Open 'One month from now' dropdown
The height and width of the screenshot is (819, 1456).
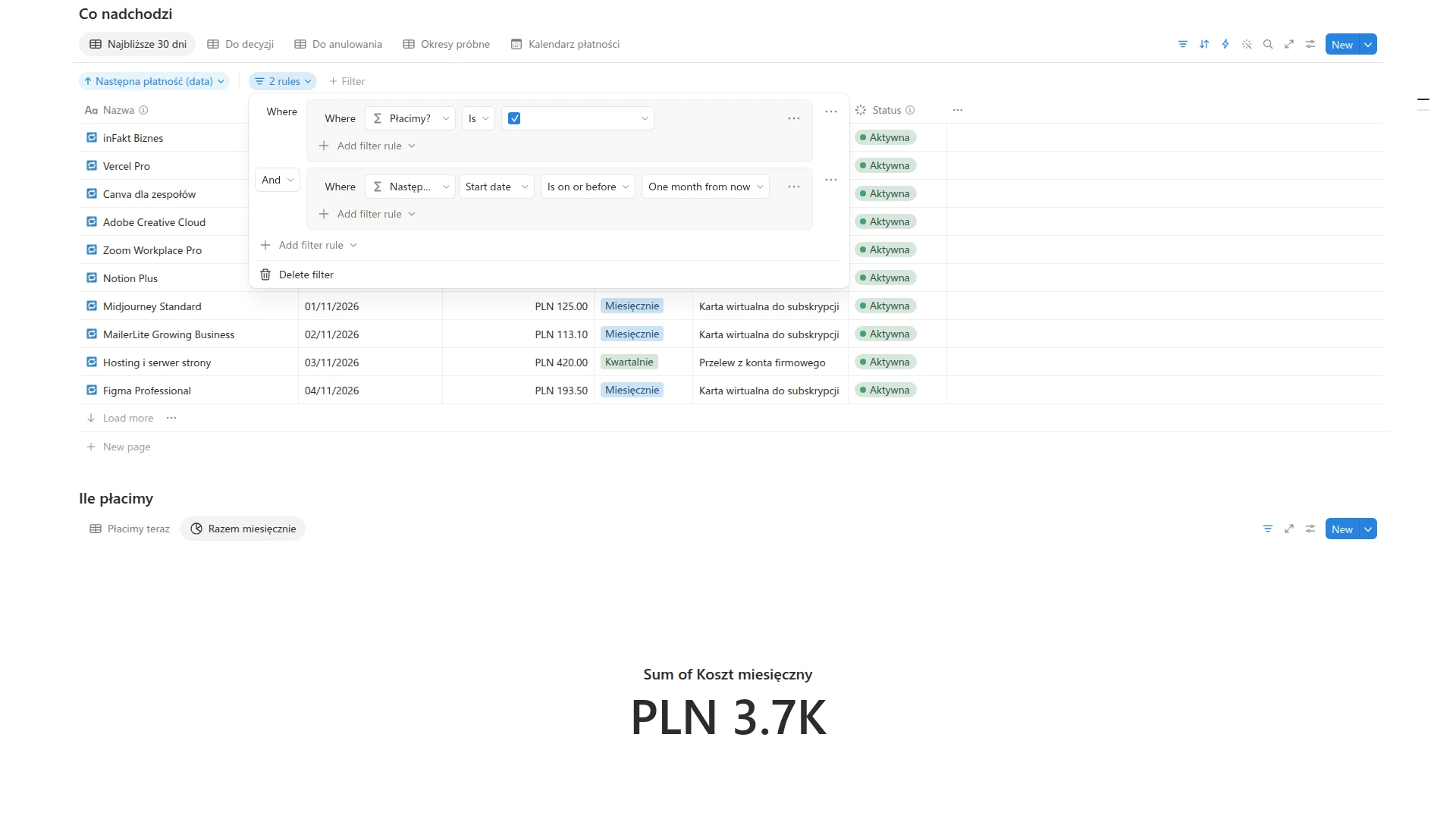[x=705, y=187]
